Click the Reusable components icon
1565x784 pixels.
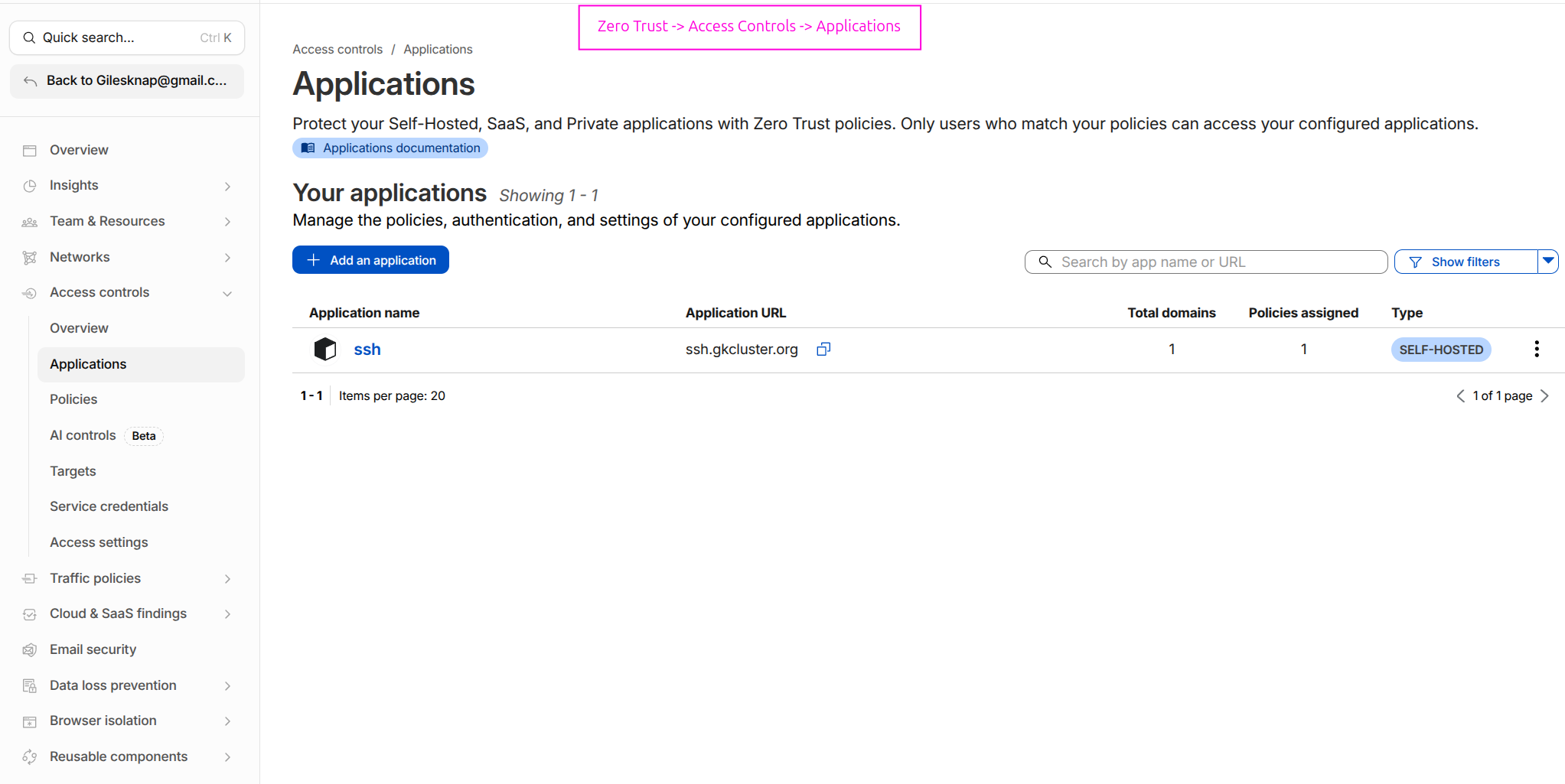[x=29, y=756]
